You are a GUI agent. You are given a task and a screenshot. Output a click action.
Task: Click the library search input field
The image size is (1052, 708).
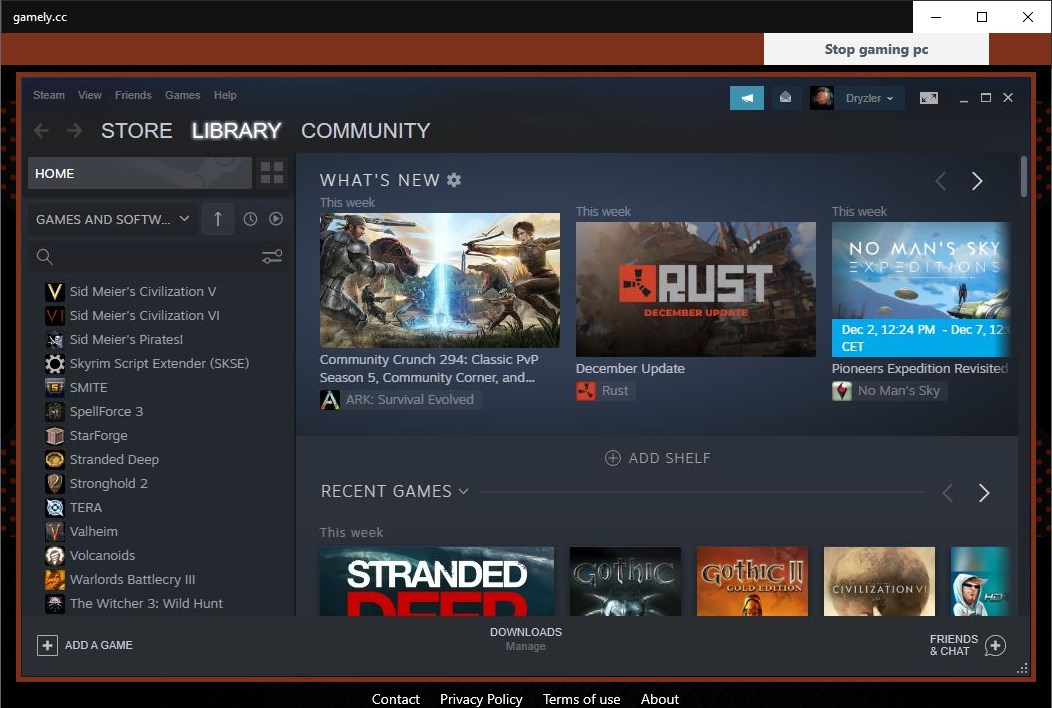pyautogui.click(x=156, y=256)
